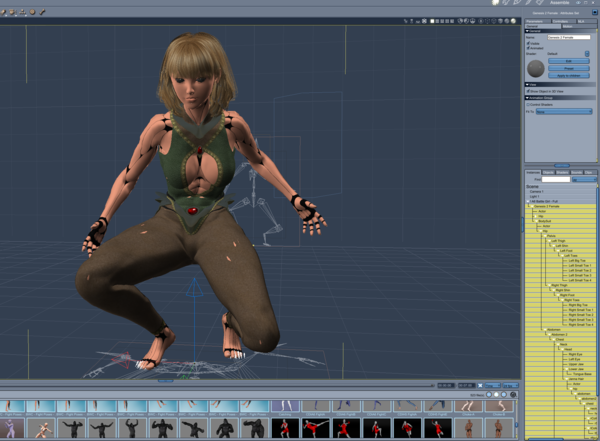Choose gray smooth-shaded sphere display mode
The width and height of the screenshot is (600, 441).
click(x=507, y=21)
